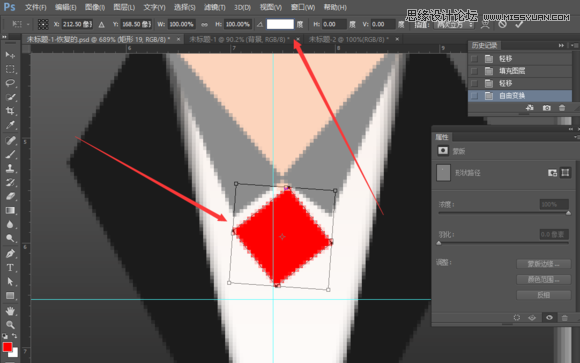Toggle the width-height link aspect ratio

[x=204, y=24]
